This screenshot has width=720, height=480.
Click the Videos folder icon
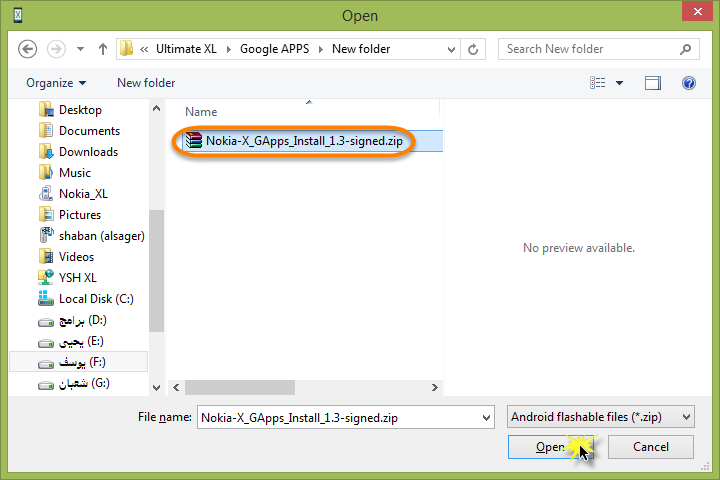tap(46, 257)
